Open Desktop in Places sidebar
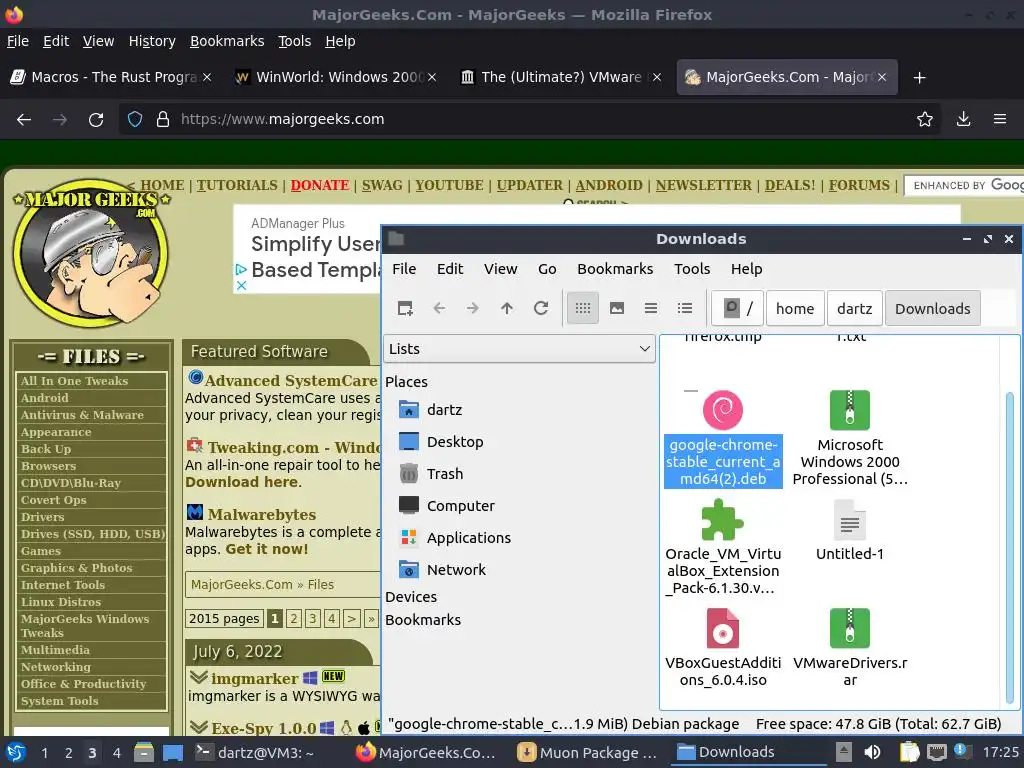Screen dimensions: 1024x768 pos(455,441)
